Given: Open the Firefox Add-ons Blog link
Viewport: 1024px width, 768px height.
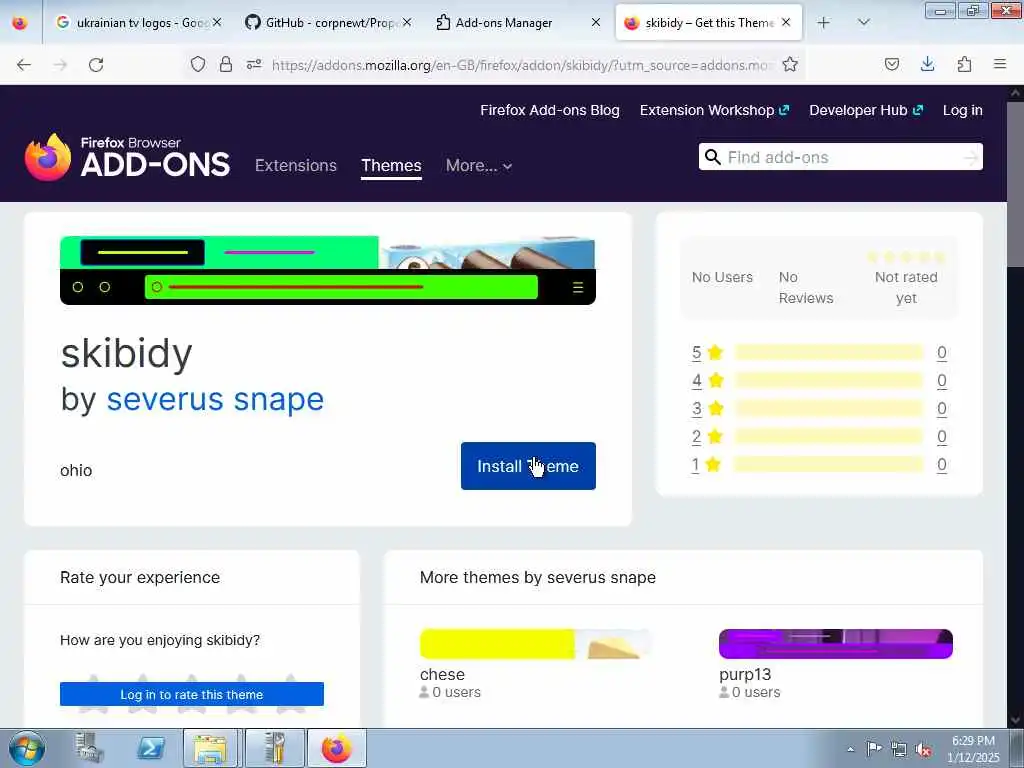Looking at the screenshot, I should pos(550,110).
